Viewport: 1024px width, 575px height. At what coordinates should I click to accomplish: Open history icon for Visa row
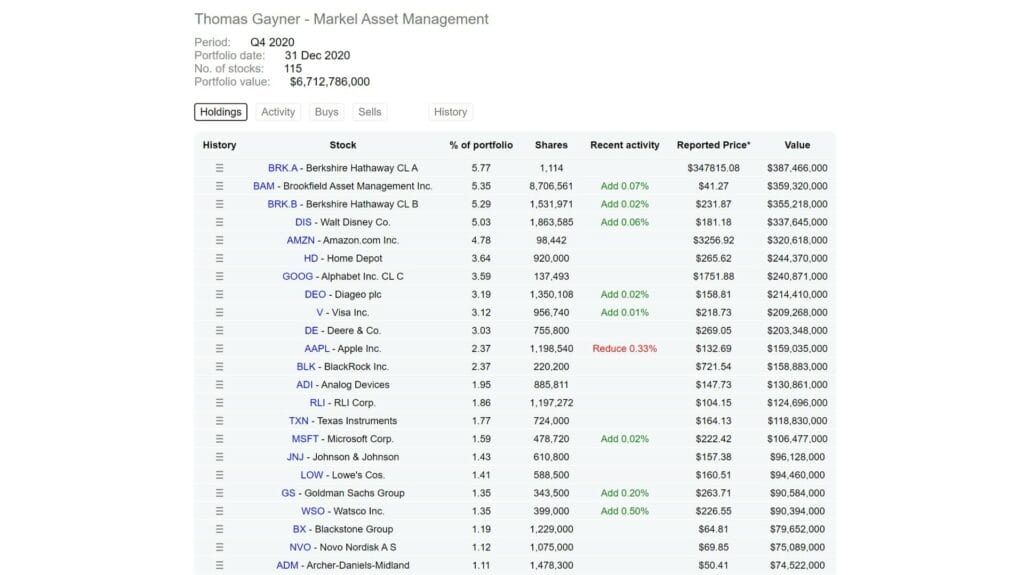[x=219, y=312]
